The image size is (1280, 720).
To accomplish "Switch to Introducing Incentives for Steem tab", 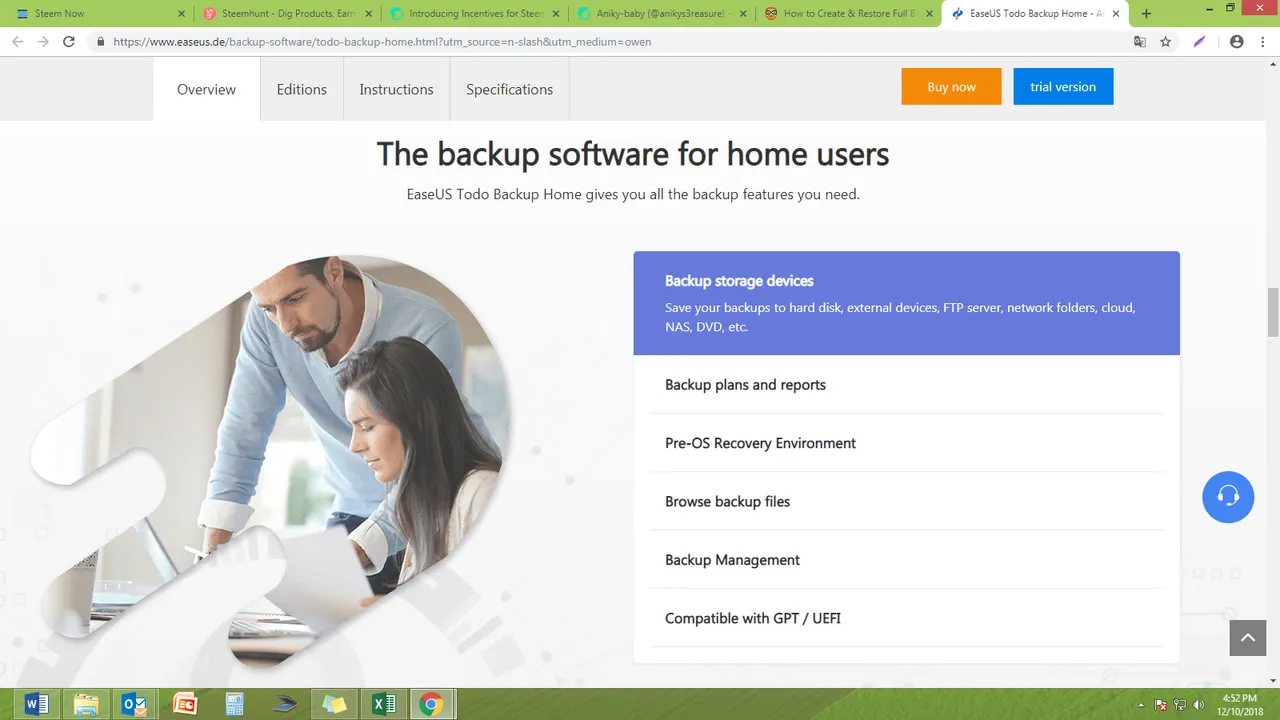I will point(475,14).
